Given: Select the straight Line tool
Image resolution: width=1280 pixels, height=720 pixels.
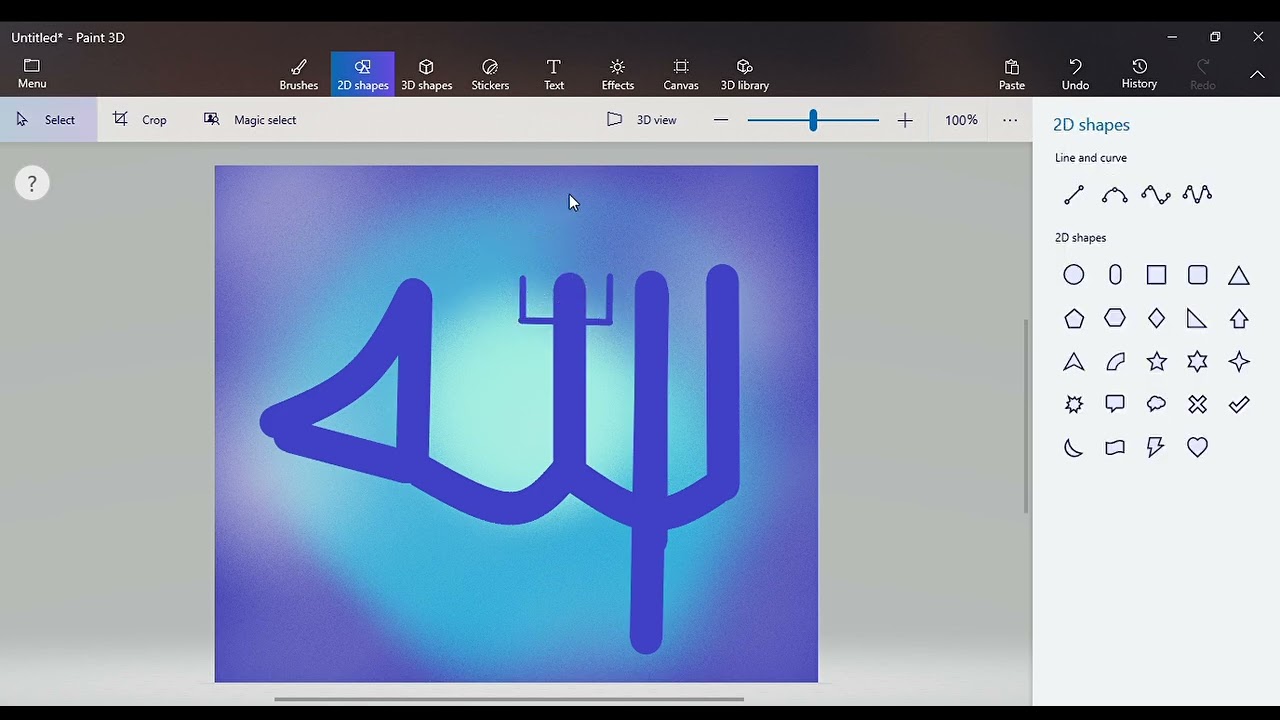Looking at the screenshot, I should 1074,194.
